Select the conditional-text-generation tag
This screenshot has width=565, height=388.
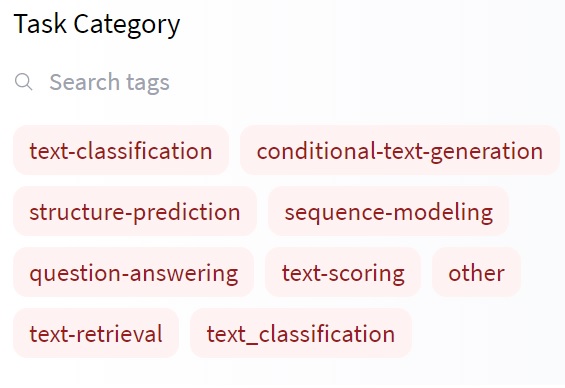(400, 151)
